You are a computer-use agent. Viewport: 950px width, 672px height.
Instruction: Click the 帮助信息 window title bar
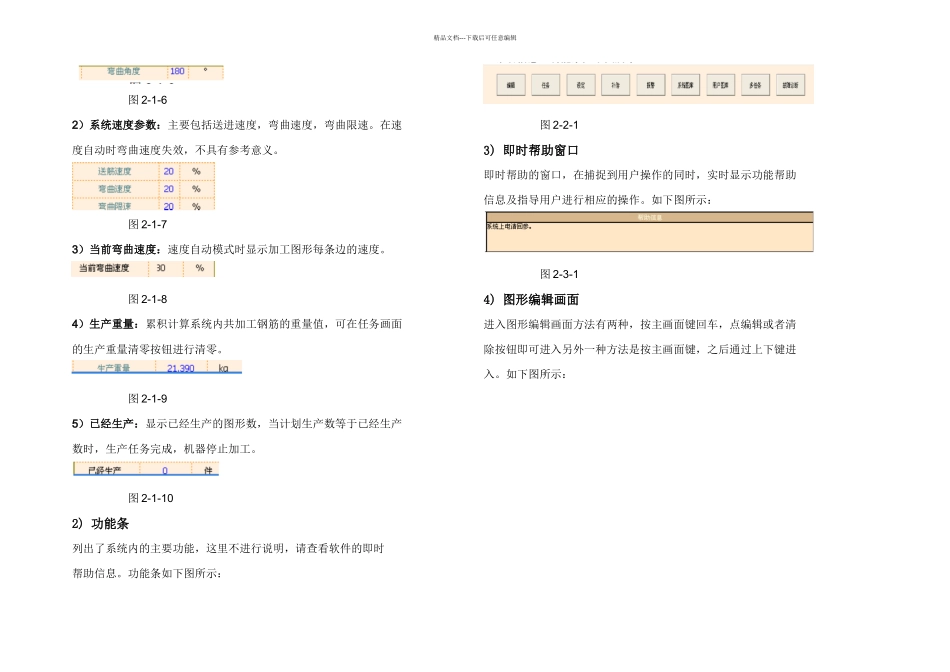pyautogui.click(x=649, y=217)
